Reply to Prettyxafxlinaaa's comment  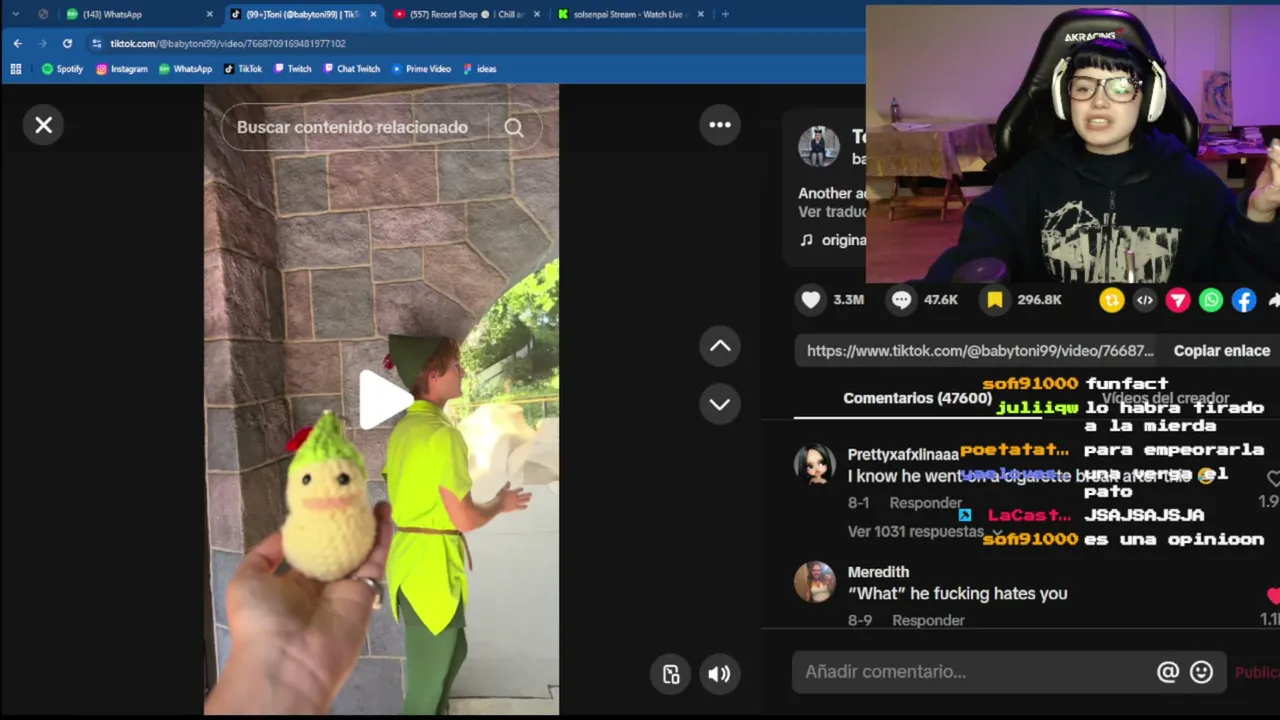(926, 503)
